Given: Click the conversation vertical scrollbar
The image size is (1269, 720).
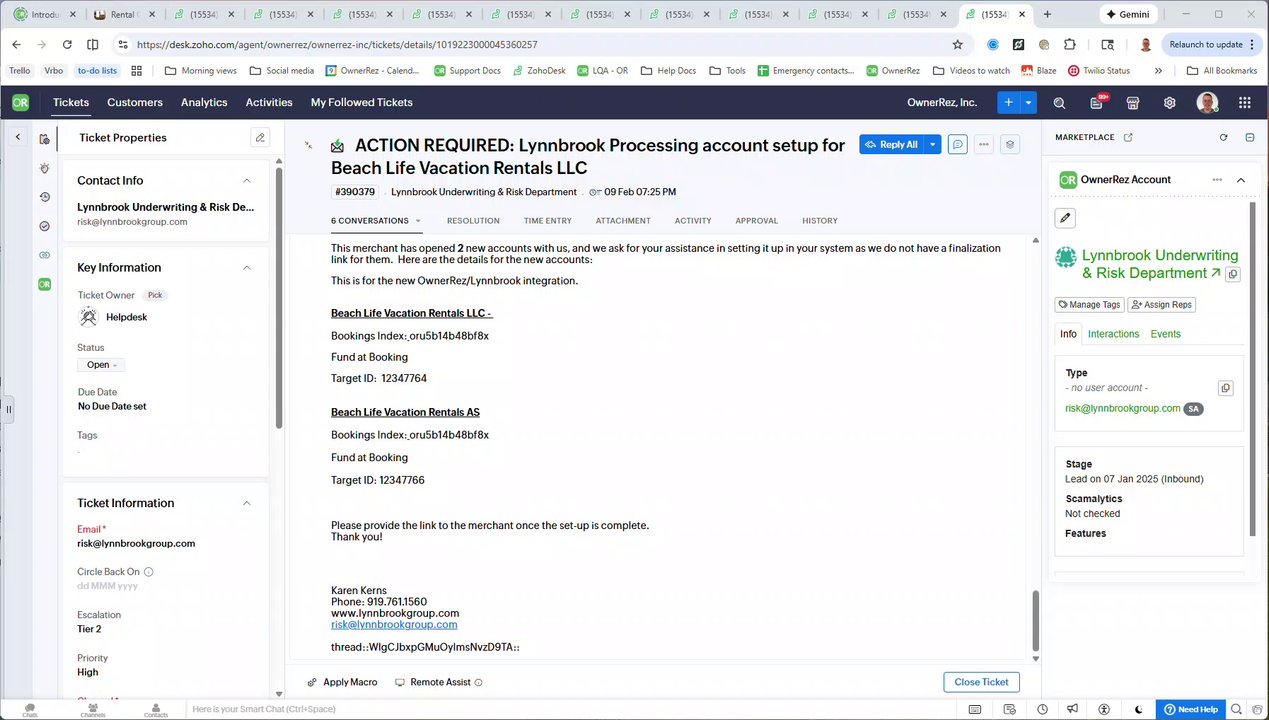Looking at the screenshot, I should tap(1035, 621).
